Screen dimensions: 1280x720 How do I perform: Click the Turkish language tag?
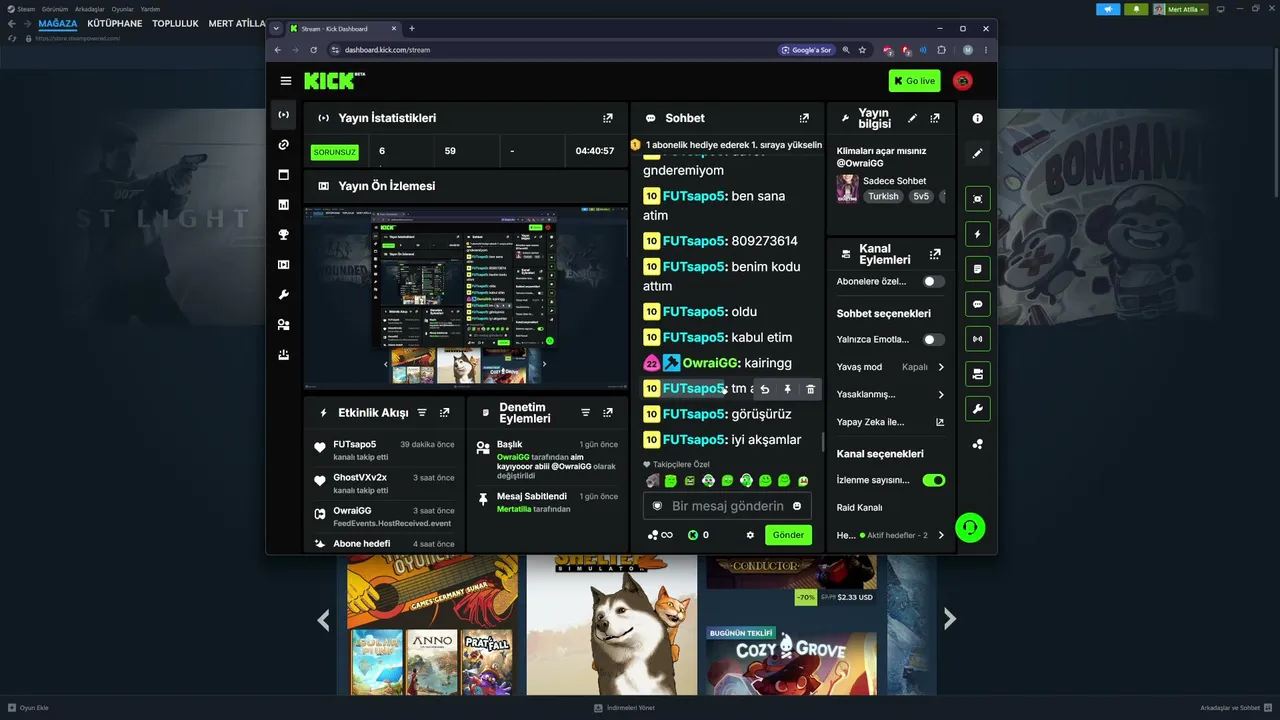click(883, 197)
